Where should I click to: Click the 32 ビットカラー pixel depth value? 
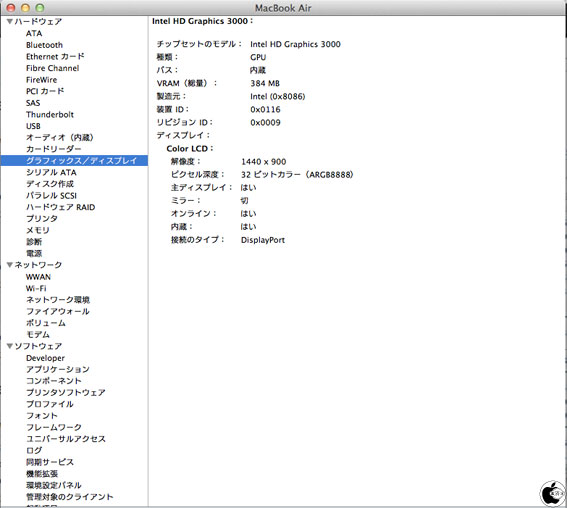coord(297,175)
